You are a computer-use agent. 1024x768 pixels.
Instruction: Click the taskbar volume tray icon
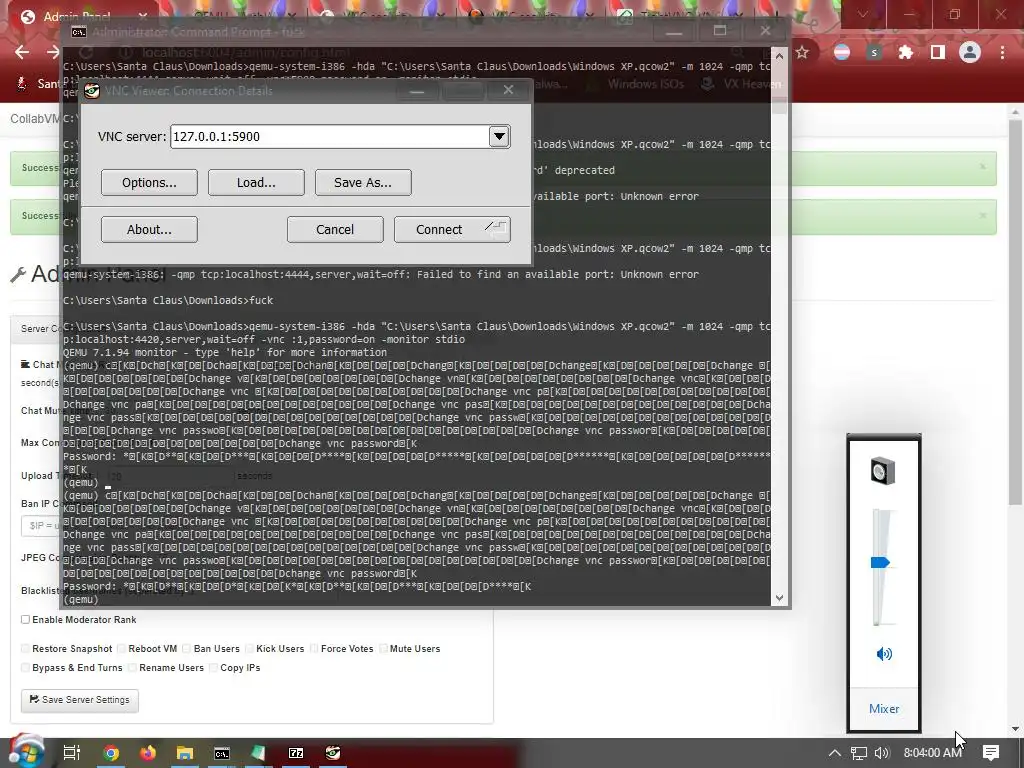click(x=882, y=753)
